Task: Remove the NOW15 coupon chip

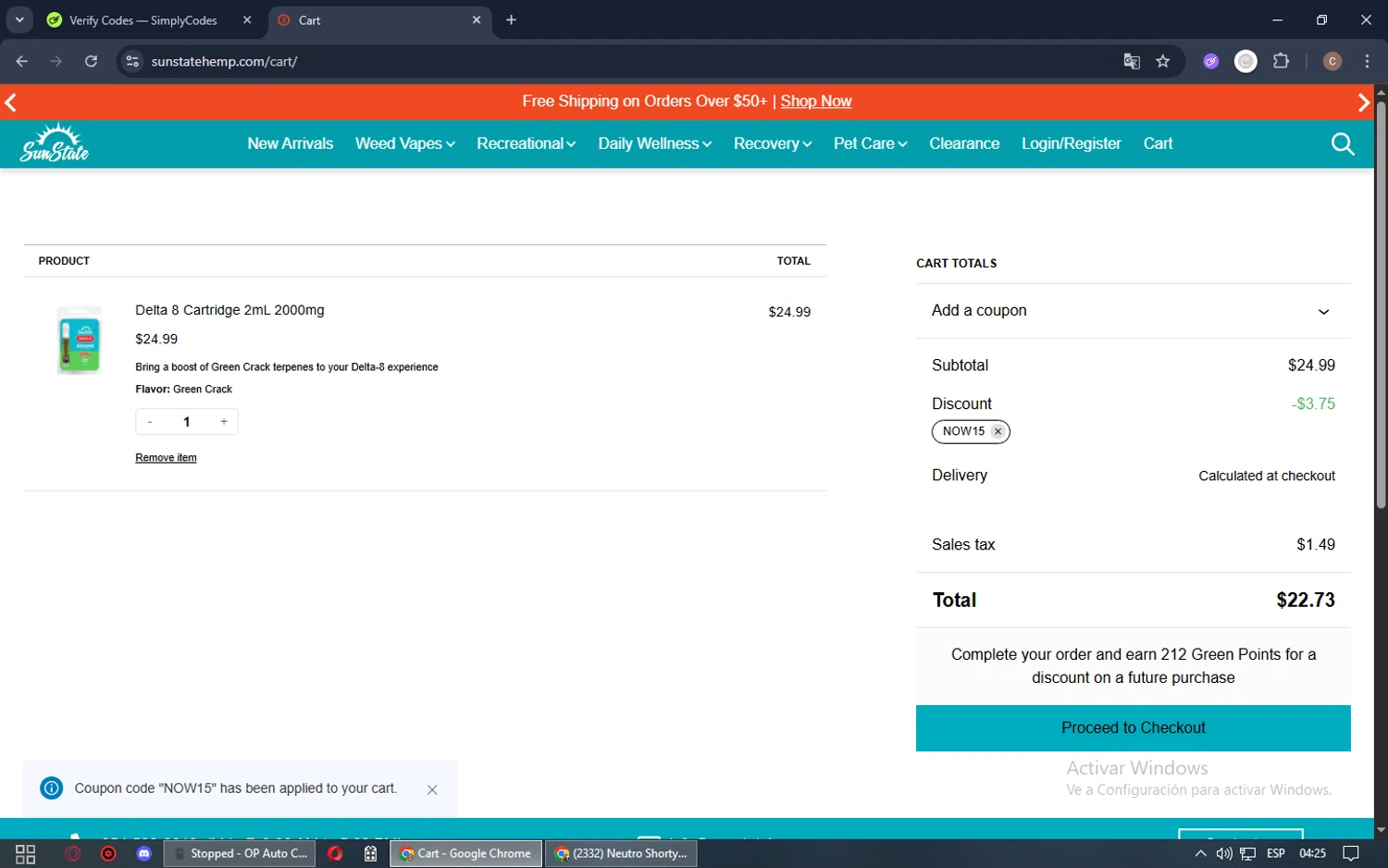Action: point(998,431)
